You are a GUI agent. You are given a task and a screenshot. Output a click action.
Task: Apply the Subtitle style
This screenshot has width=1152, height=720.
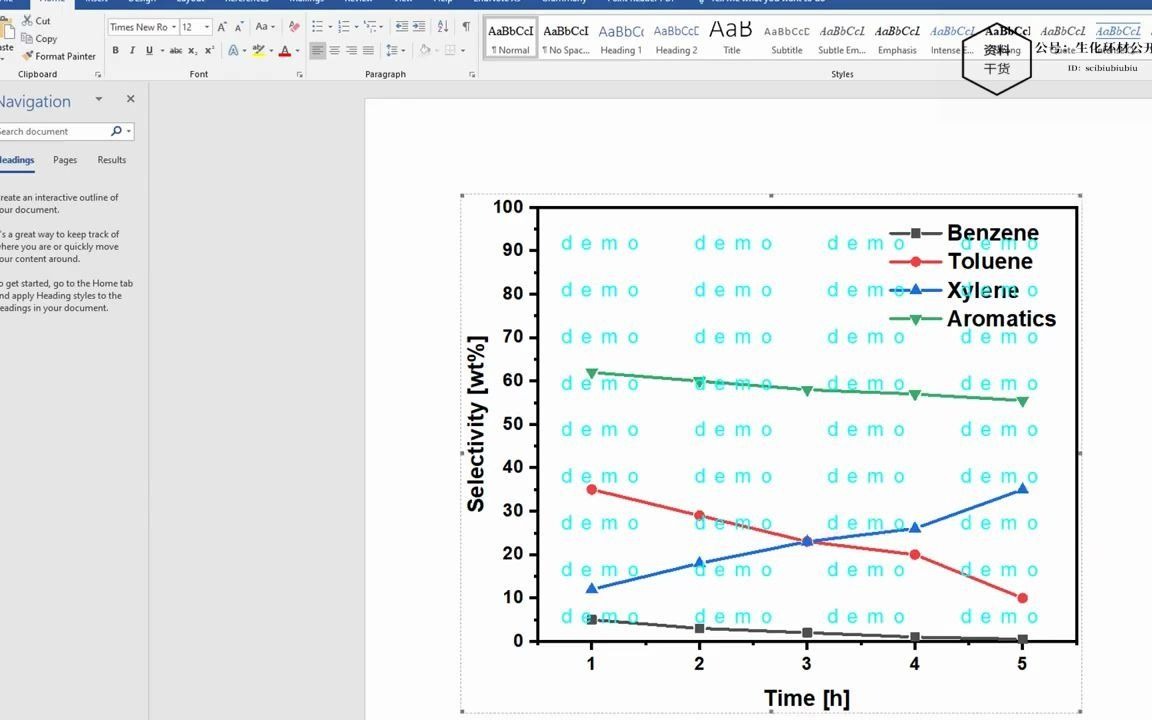click(x=786, y=37)
